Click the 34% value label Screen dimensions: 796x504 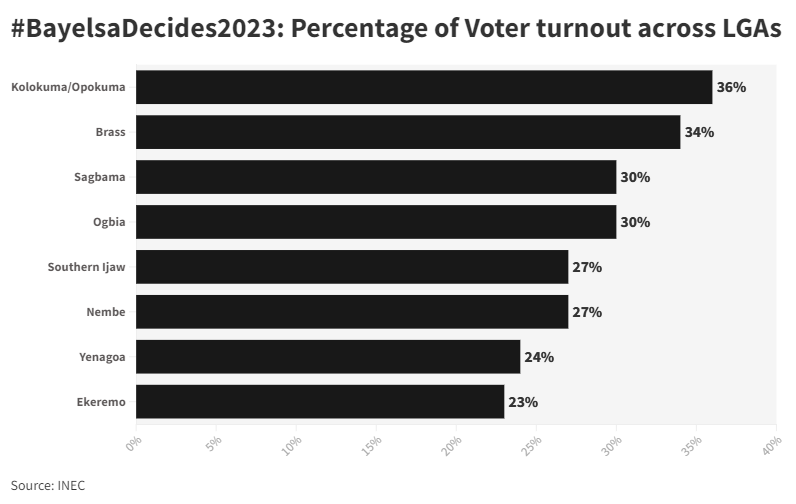pyautogui.click(x=699, y=132)
